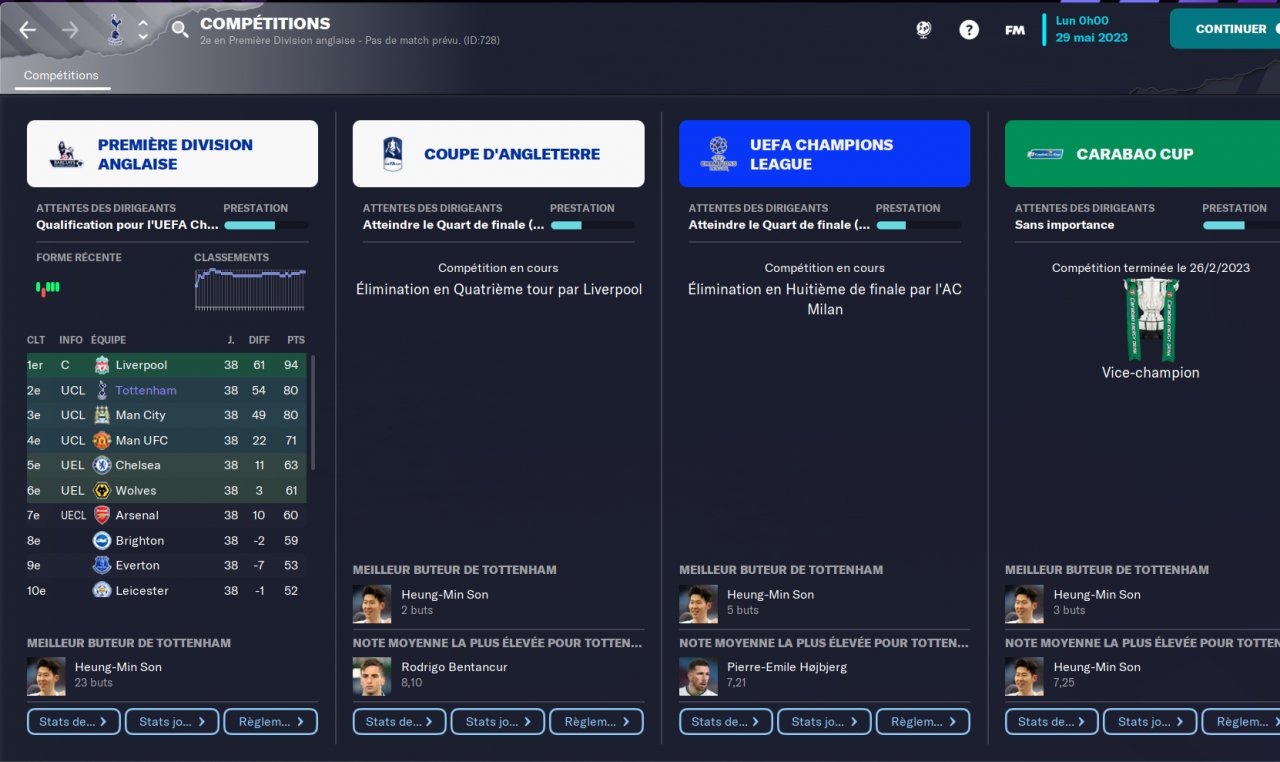Open the Carabao Cup header card

[x=1142, y=154]
